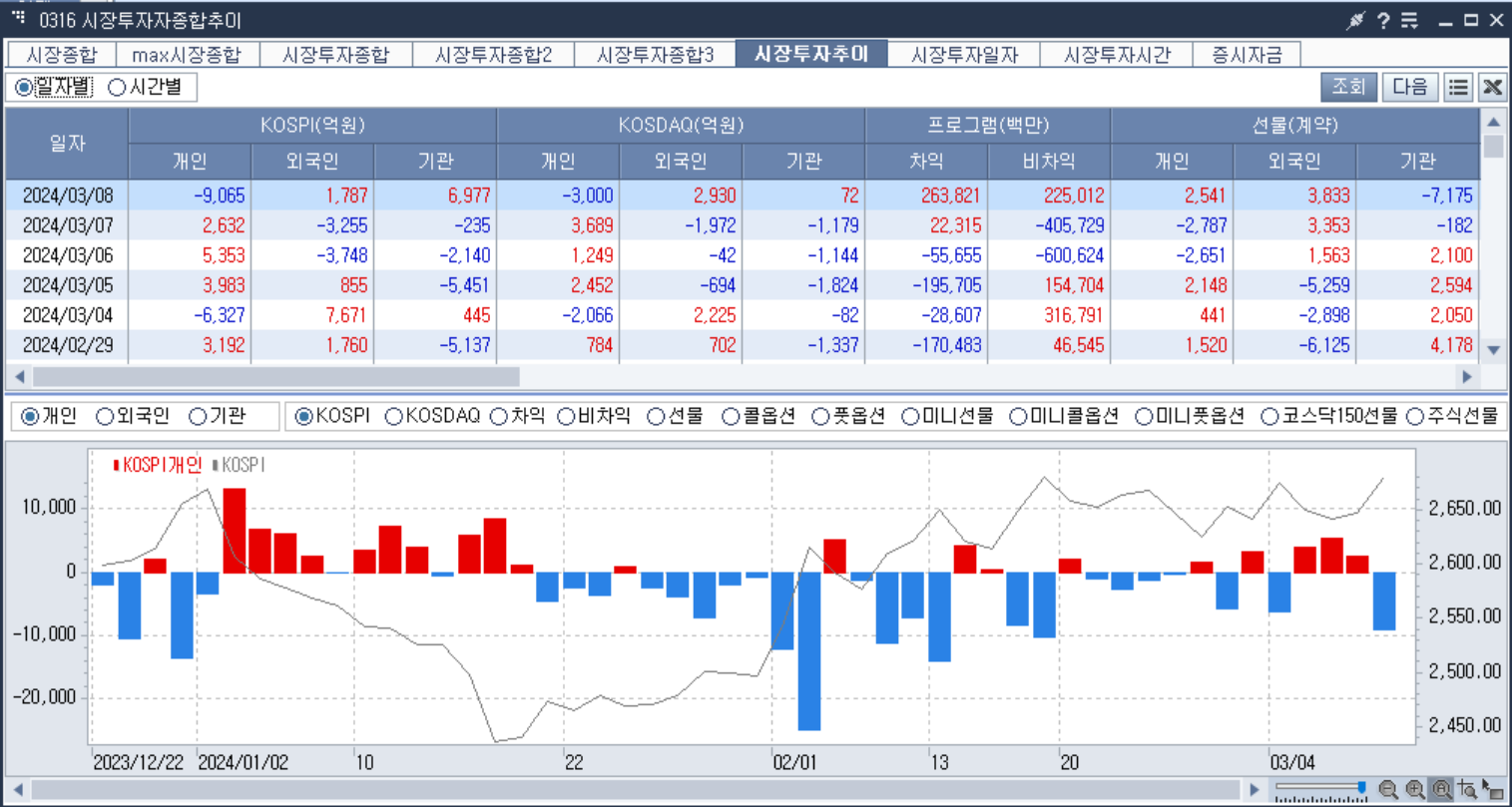Select the 미니콜옵션 radio option
Screen dimensions: 1512x807
[1017, 417]
